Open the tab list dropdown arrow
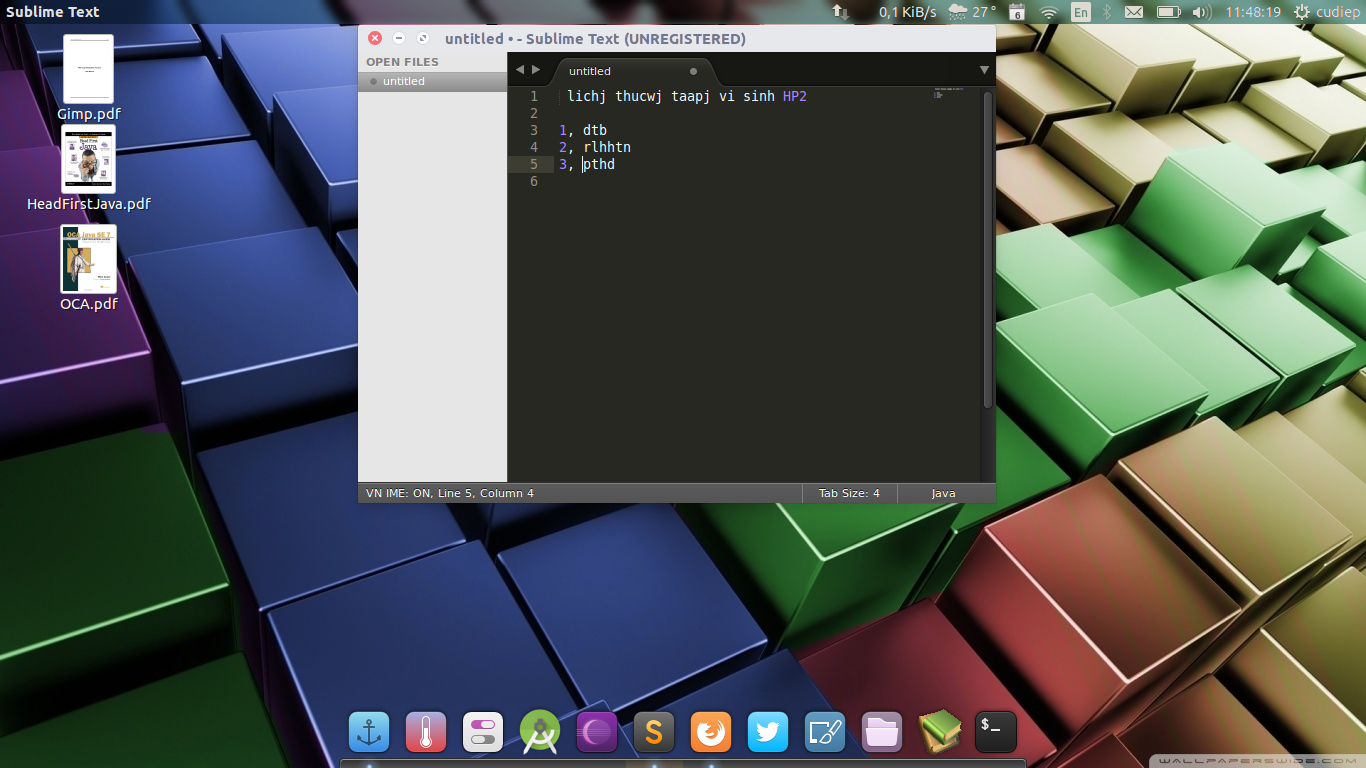Image resolution: width=1366 pixels, height=768 pixels. (984, 70)
